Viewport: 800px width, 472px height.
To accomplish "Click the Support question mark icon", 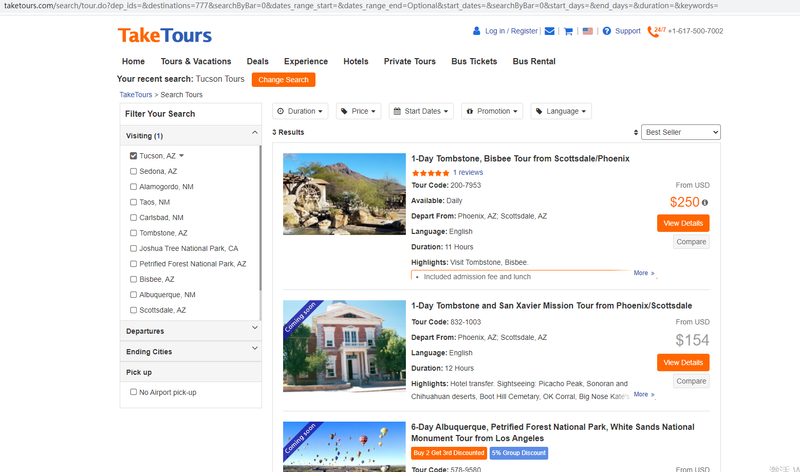I will 607,31.
